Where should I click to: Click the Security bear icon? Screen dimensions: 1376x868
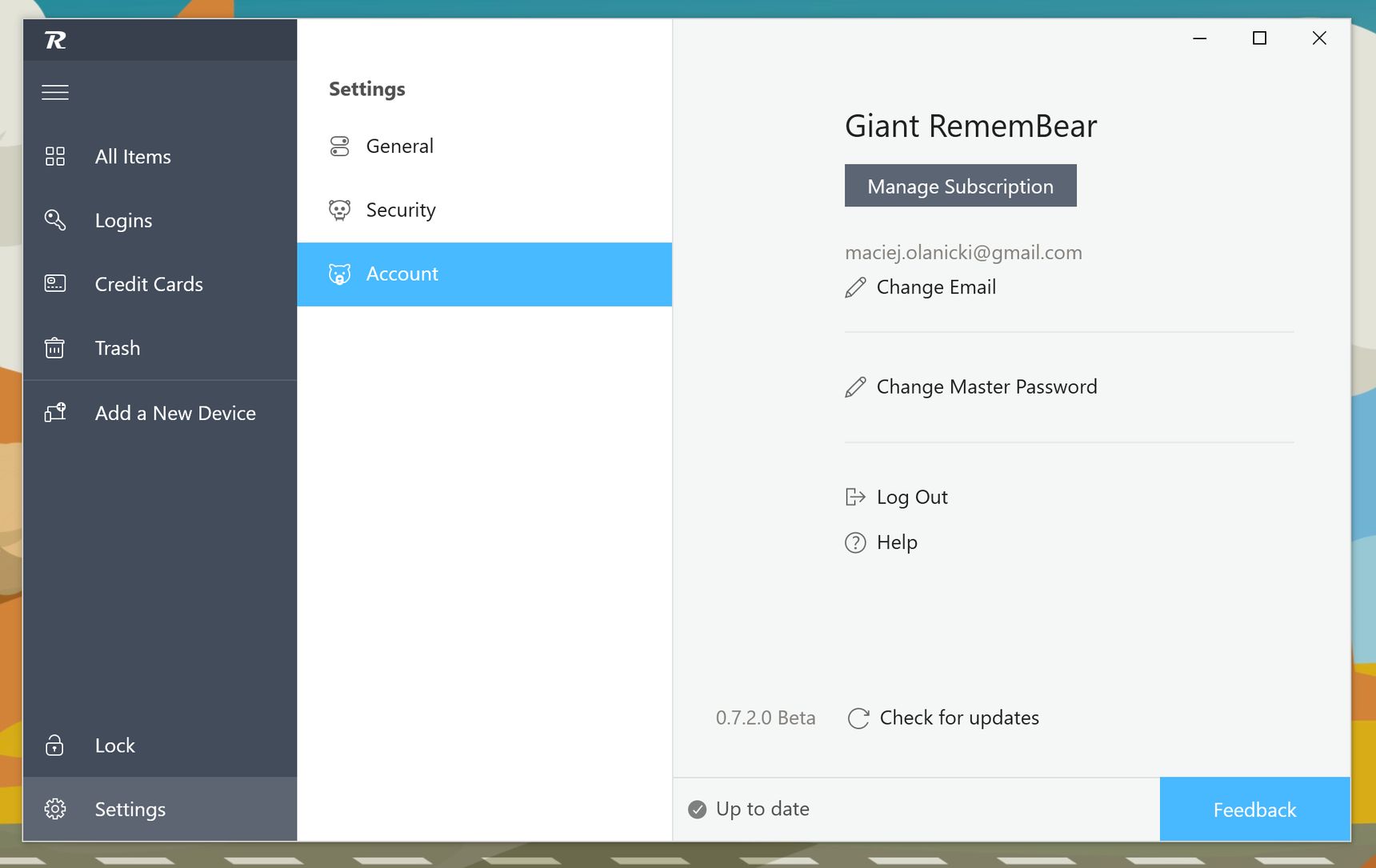[x=340, y=210]
